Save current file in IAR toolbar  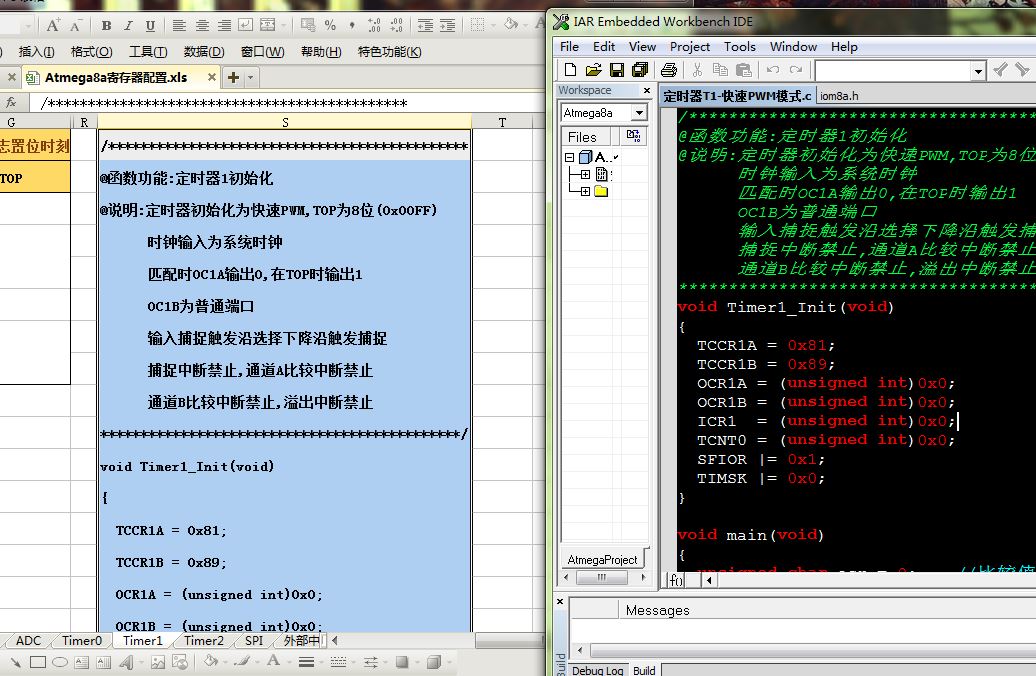coord(616,69)
